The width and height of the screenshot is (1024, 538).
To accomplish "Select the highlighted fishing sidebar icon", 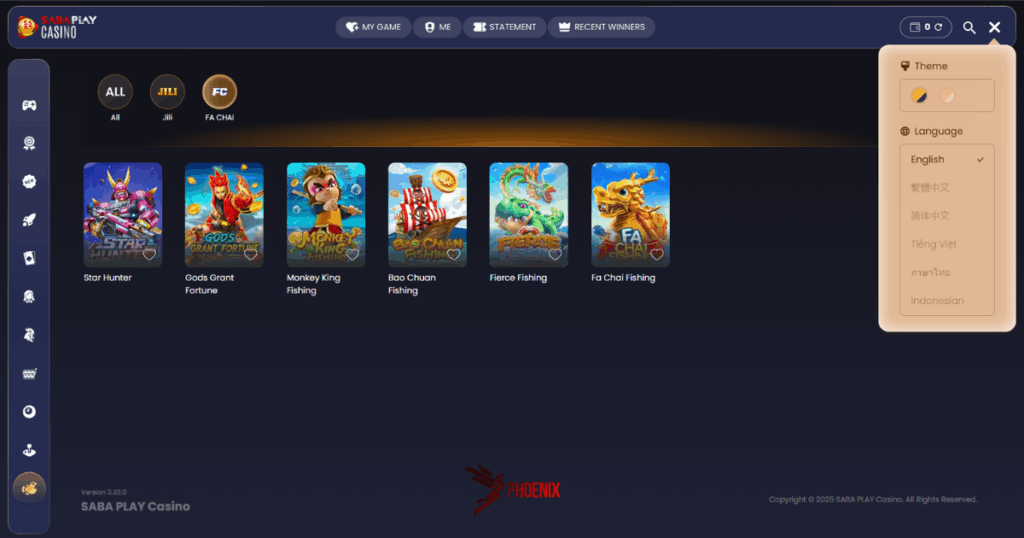I will (x=29, y=488).
